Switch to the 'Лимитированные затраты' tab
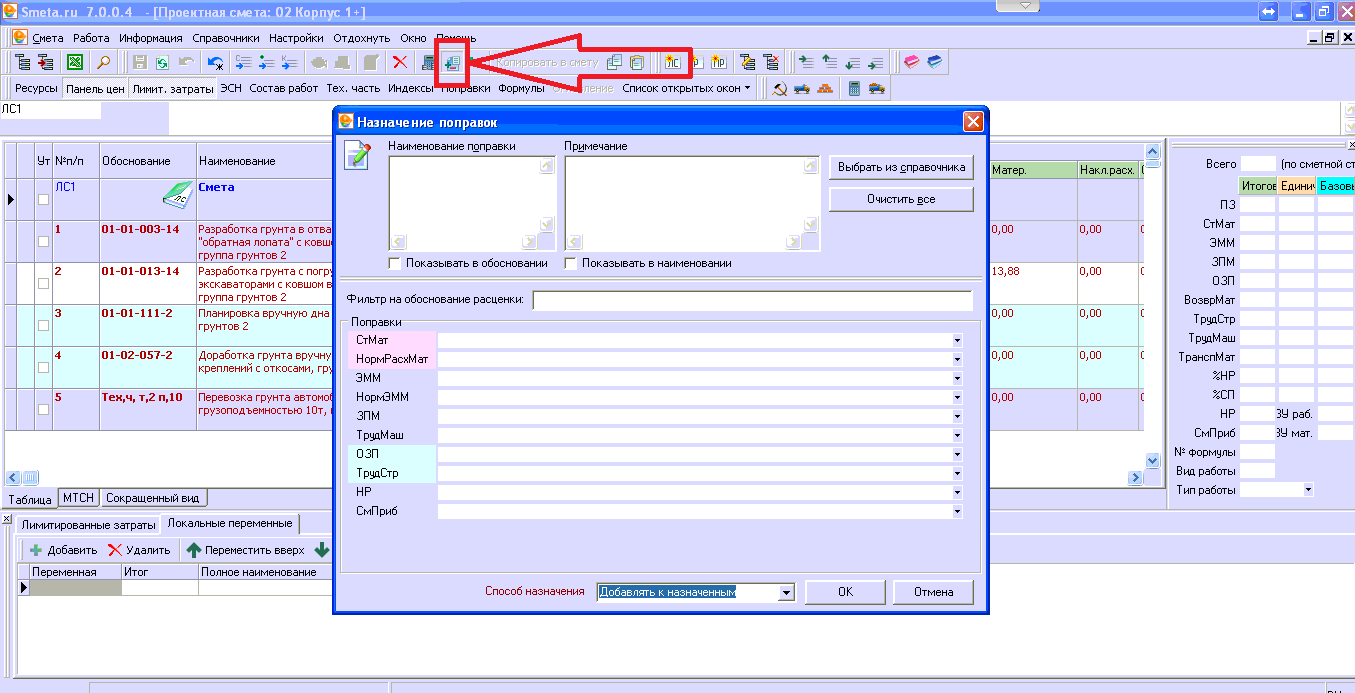The image size is (1355, 693). click(x=89, y=525)
